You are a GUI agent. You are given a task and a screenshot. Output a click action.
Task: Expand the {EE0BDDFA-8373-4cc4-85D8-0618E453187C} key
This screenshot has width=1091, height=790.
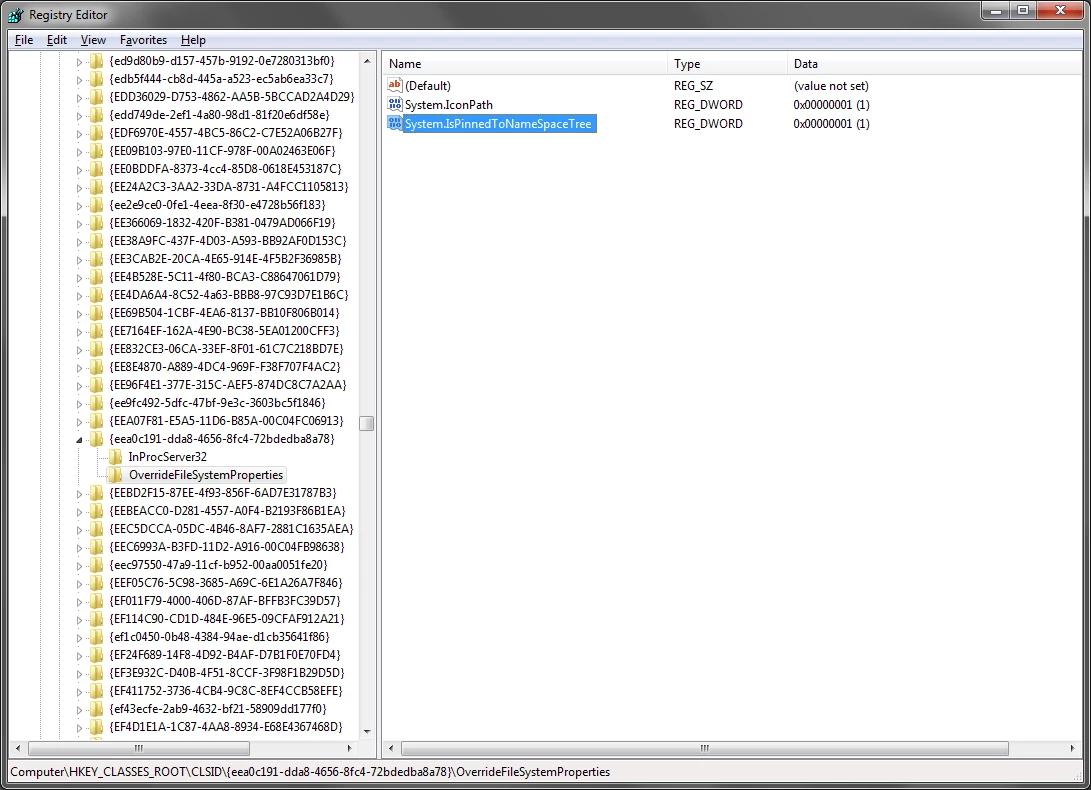(x=79, y=169)
